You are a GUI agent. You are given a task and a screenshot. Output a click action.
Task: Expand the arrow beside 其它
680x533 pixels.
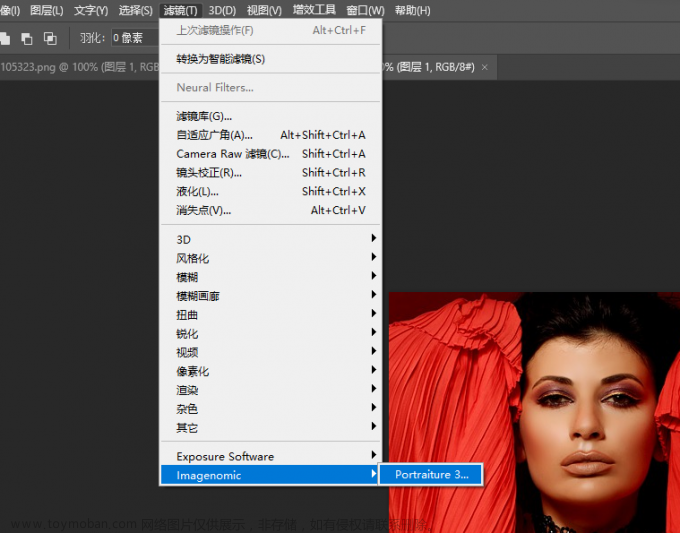coord(373,426)
